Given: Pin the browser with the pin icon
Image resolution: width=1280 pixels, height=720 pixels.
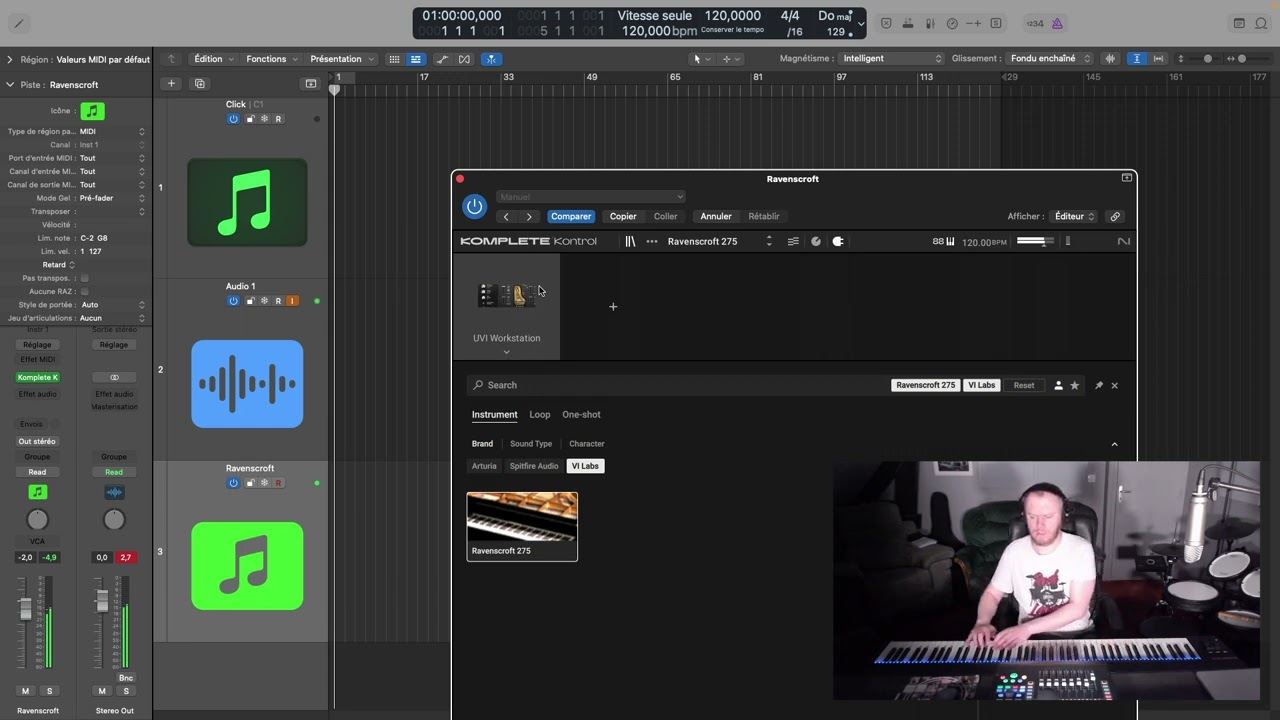Looking at the screenshot, I should 1099,385.
